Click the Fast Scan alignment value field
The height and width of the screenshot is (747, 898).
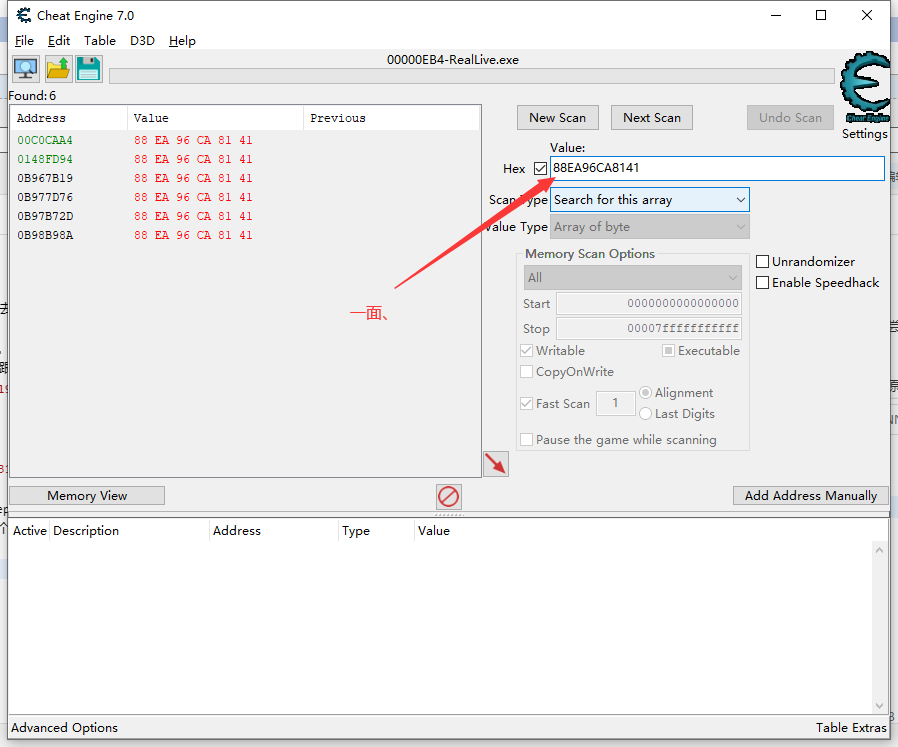[616, 403]
